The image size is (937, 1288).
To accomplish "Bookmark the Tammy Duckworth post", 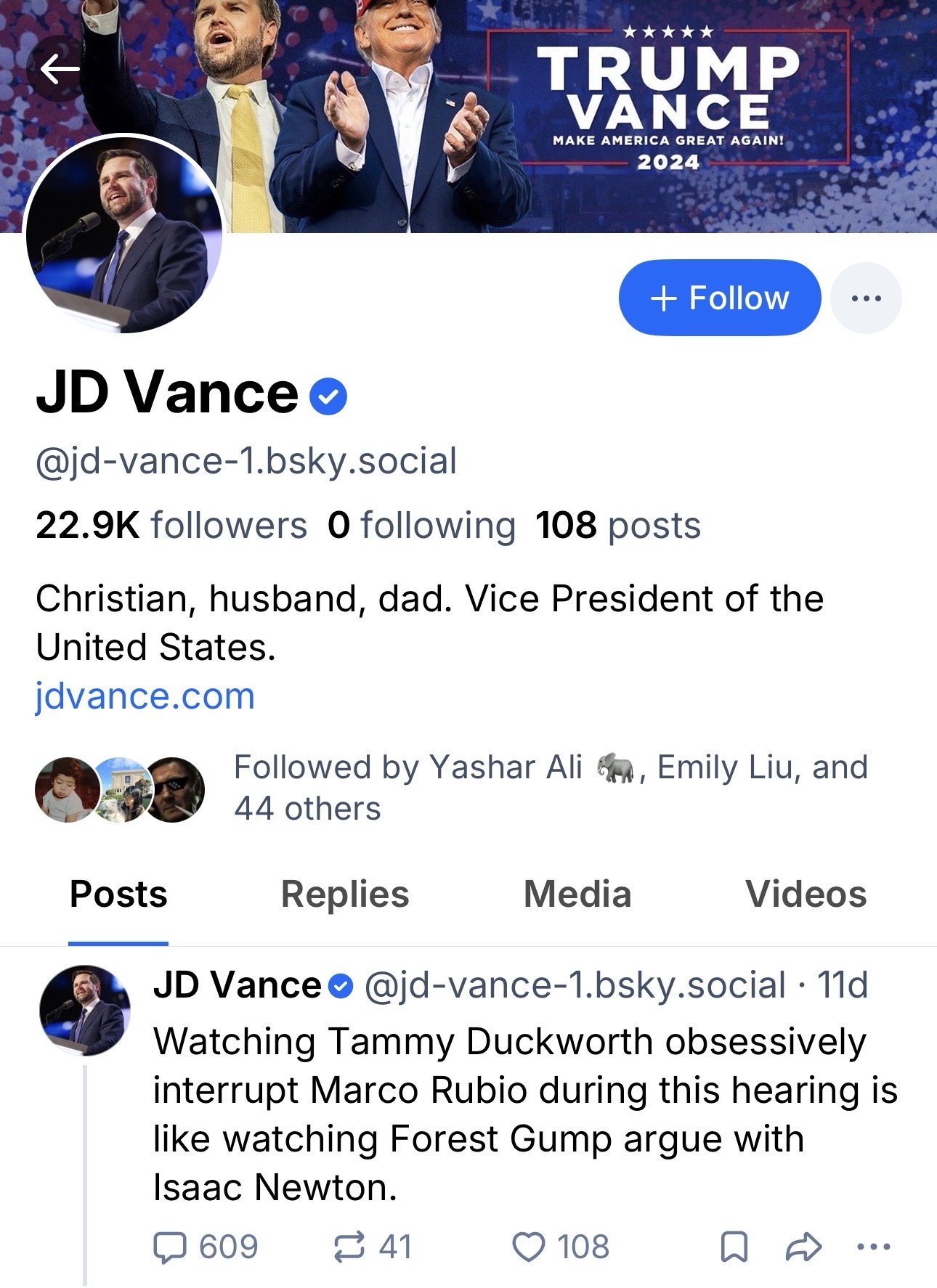I will pyautogui.click(x=734, y=1247).
